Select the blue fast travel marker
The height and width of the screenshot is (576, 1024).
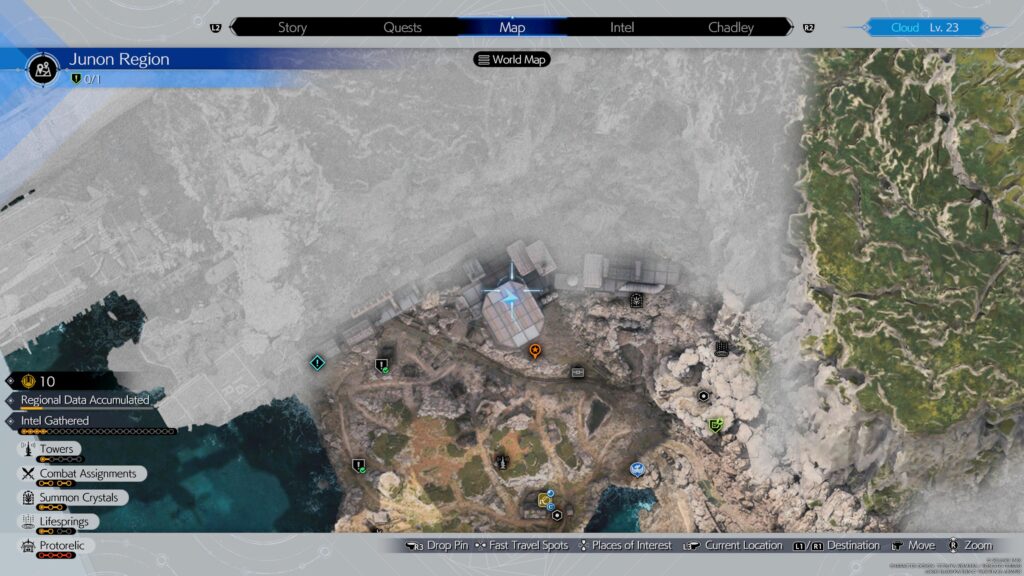[637, 468]
